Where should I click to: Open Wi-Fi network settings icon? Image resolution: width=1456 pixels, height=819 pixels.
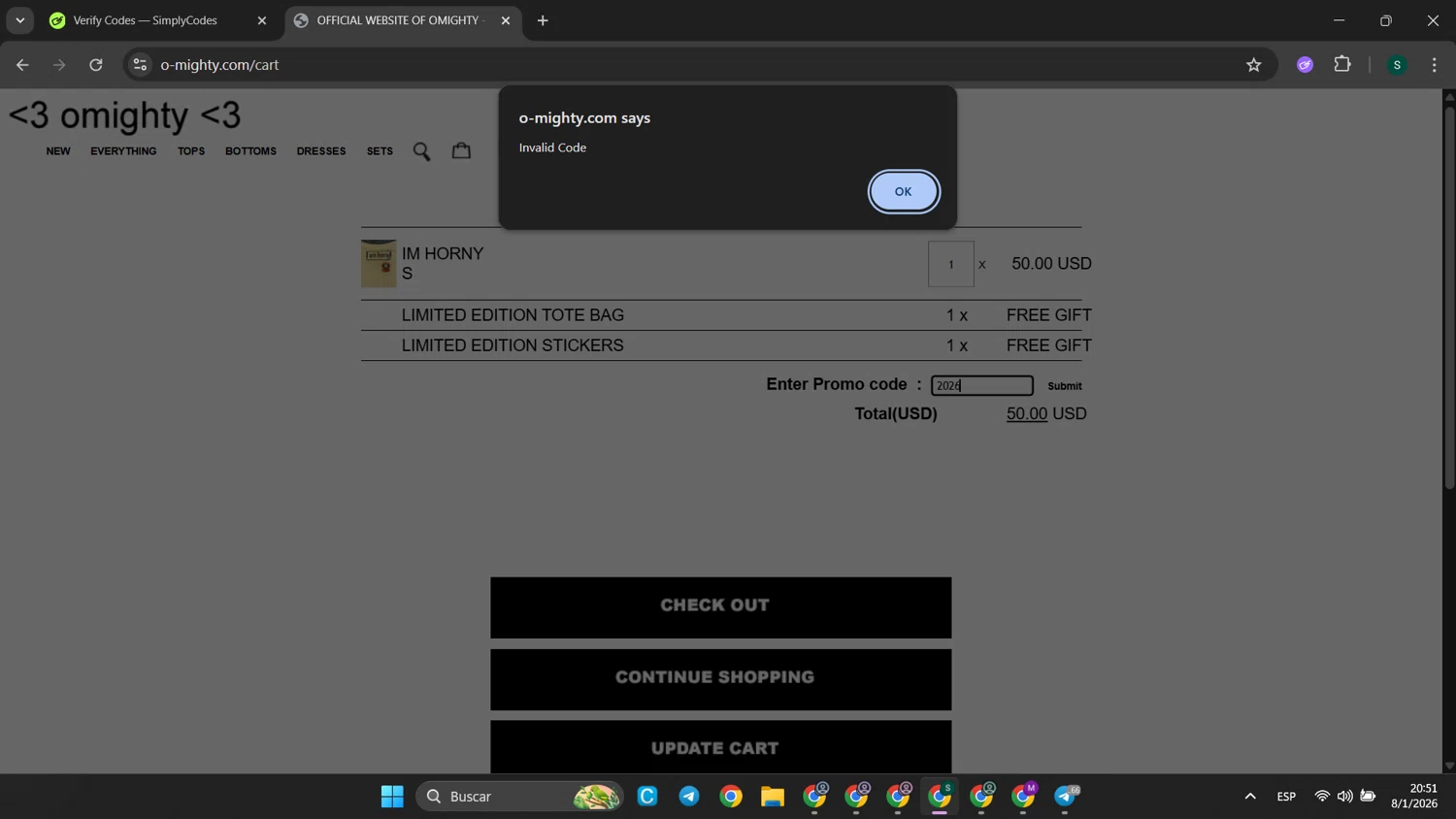click(1322, 797)
